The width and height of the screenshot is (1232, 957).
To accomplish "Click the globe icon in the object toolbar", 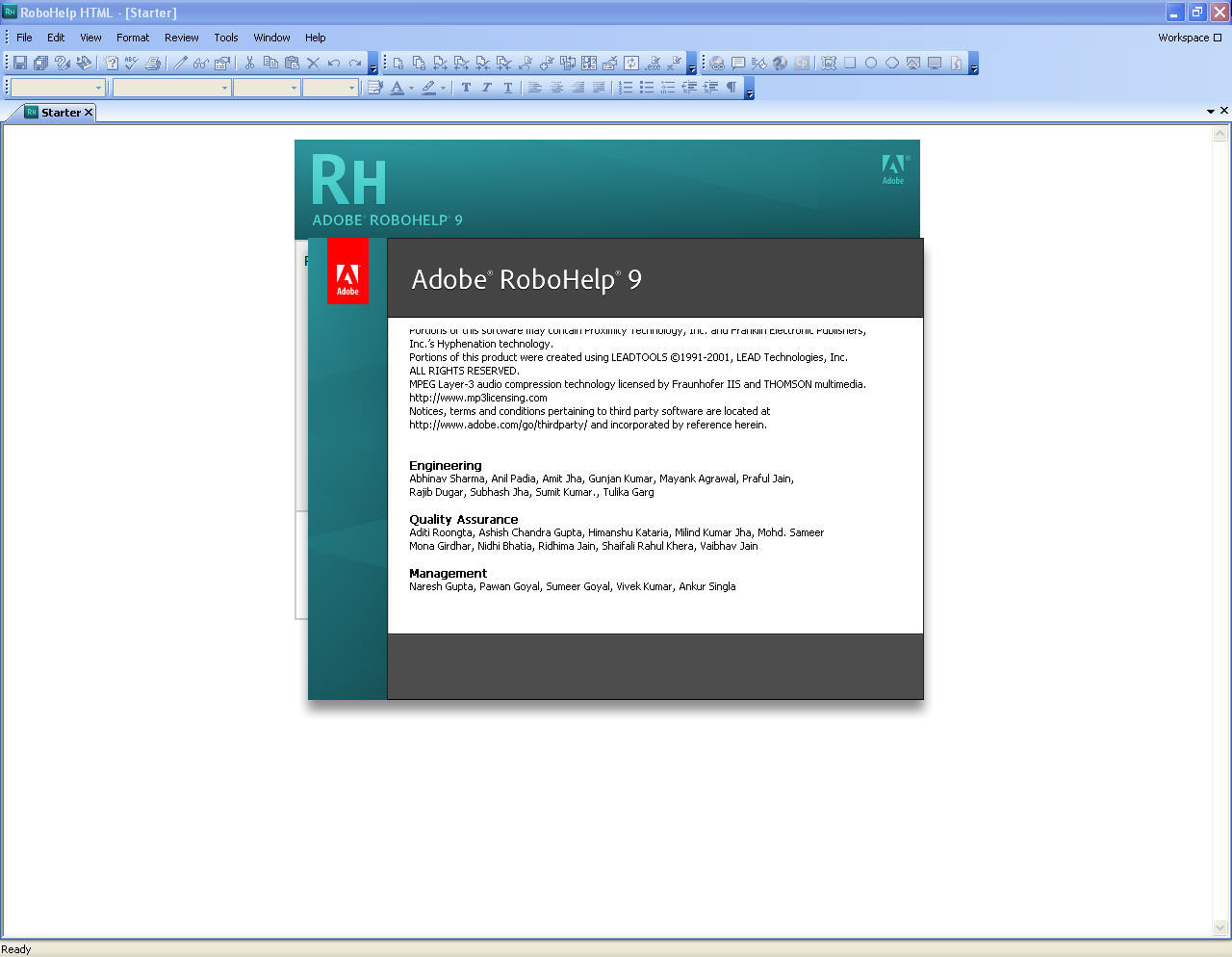I will [781, 63].
